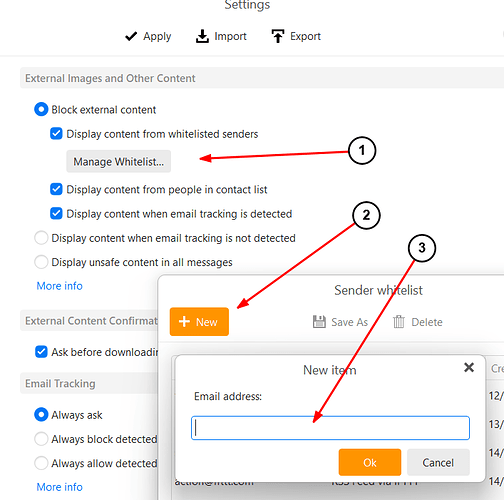Click the Apply checkmark icon
This screenshot has width=504, height=500.
131,36
